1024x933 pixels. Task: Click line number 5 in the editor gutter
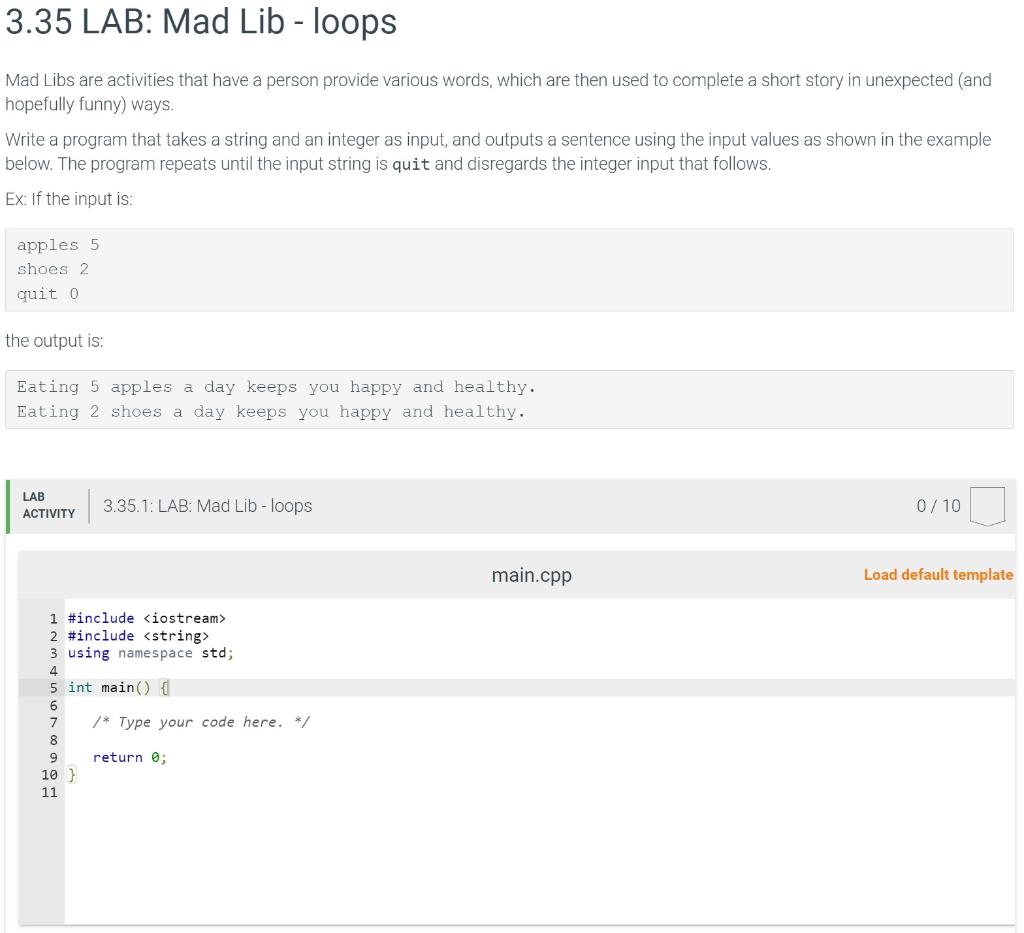point(52,687)
